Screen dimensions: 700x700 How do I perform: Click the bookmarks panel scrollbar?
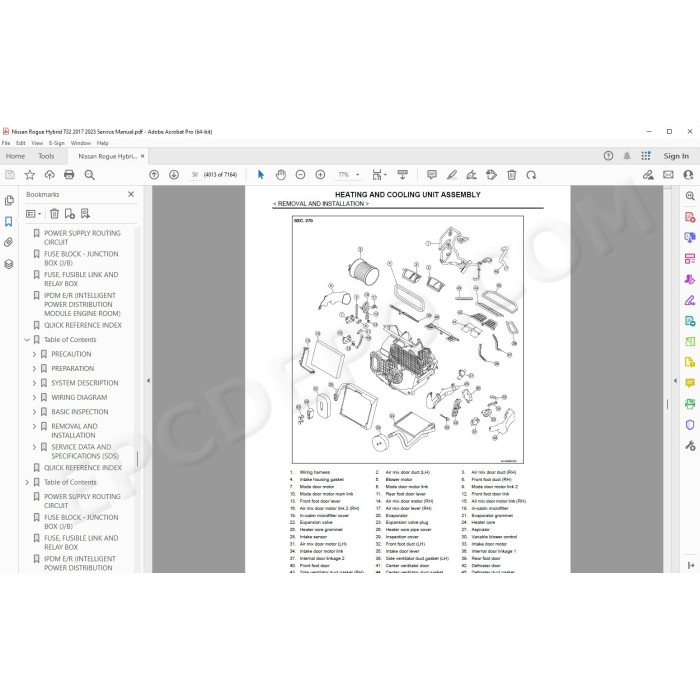click(x=137, y=458)
